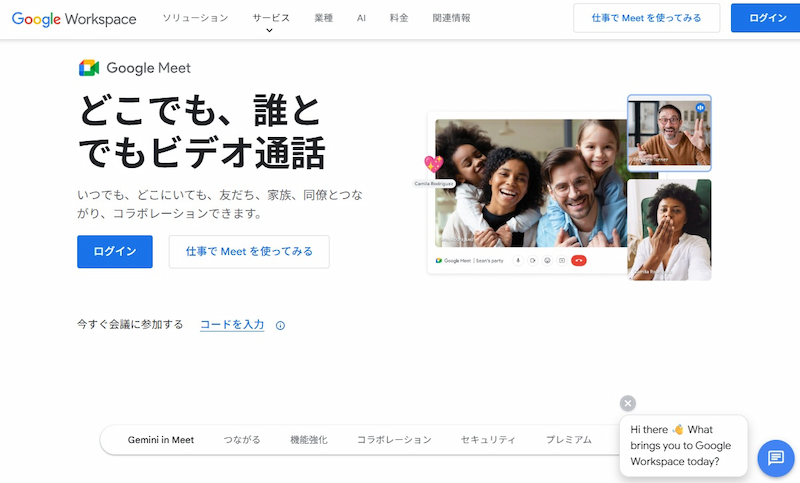Select the プレミアム tab
The image size is (800, 483).
coord(569,440)
